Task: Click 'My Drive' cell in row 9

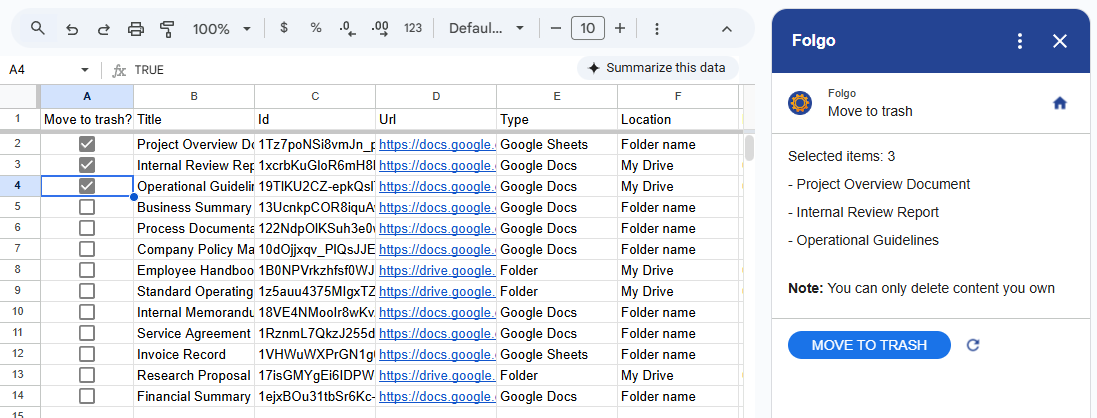Action: (678, 291)
